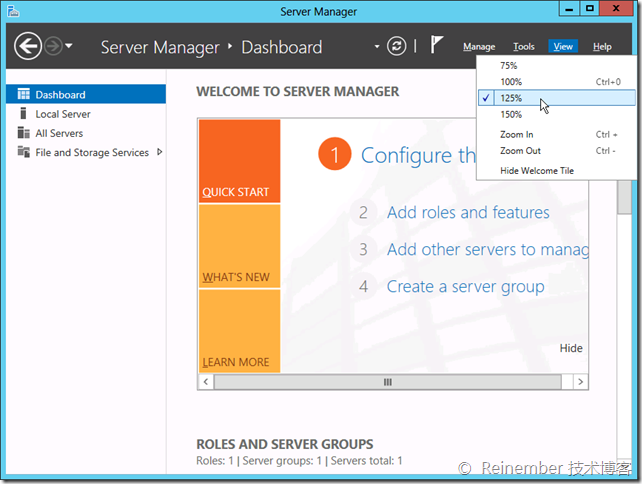642x484 pixels.
Task: Click the back navigation arrow button
Action: coord(28,46)
